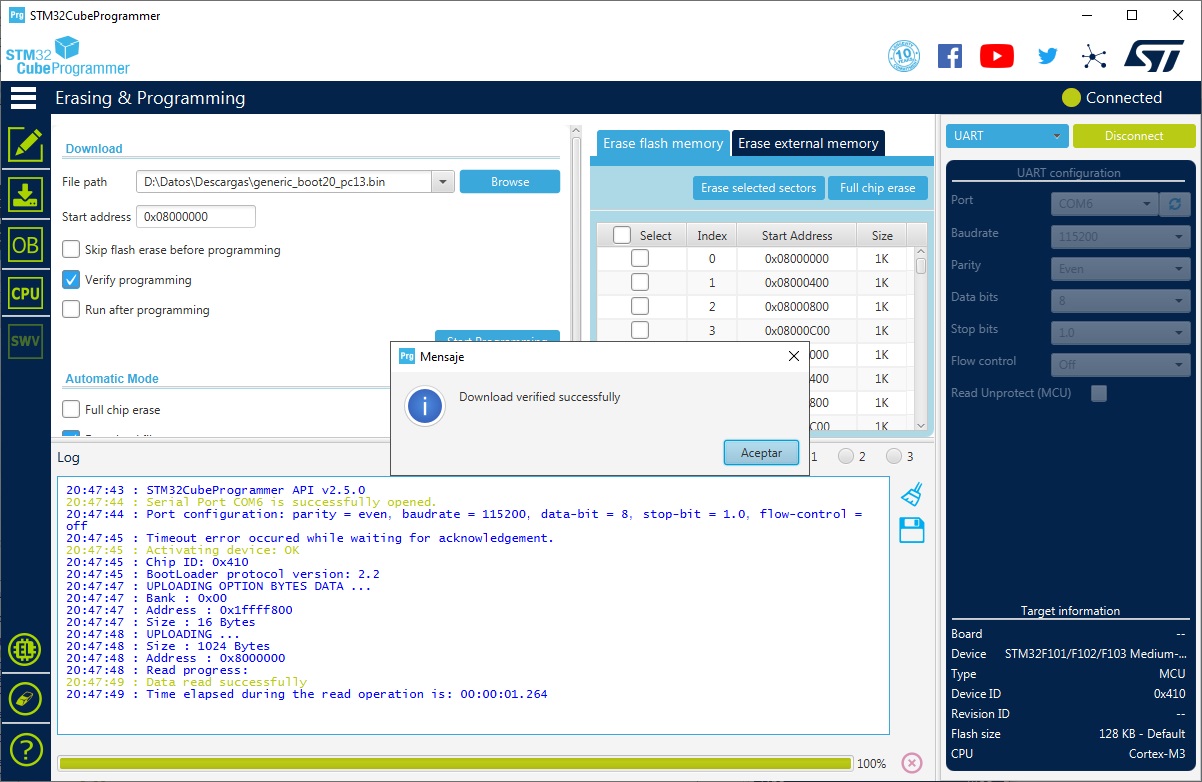Open the external loaders chip icon
The image size is (1202, 782).
[x=25, y=650]
